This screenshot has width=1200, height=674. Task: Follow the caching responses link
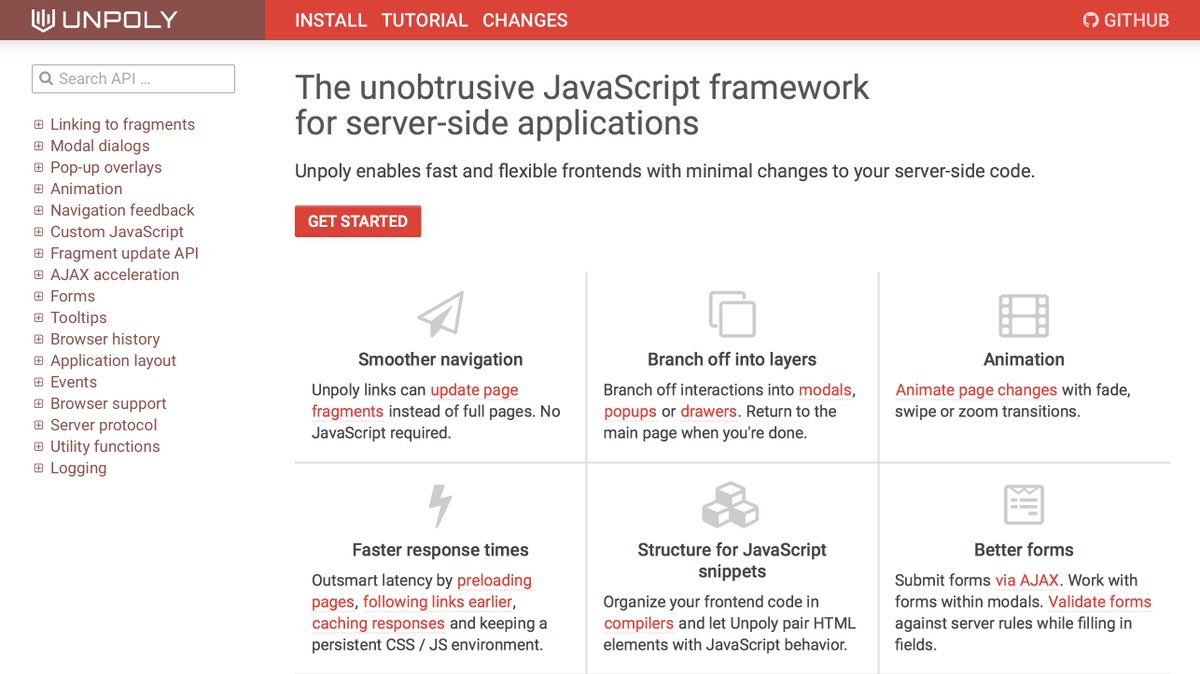click(378, 624)
